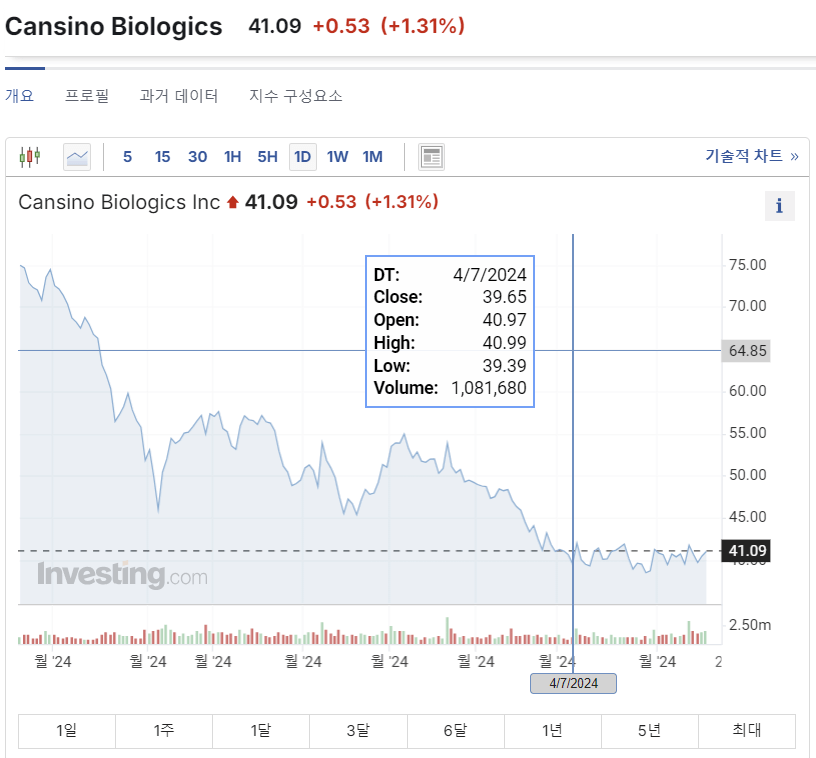Click the Investing.com watermark link
Screen dimensions: 816x758
[122, 575]
